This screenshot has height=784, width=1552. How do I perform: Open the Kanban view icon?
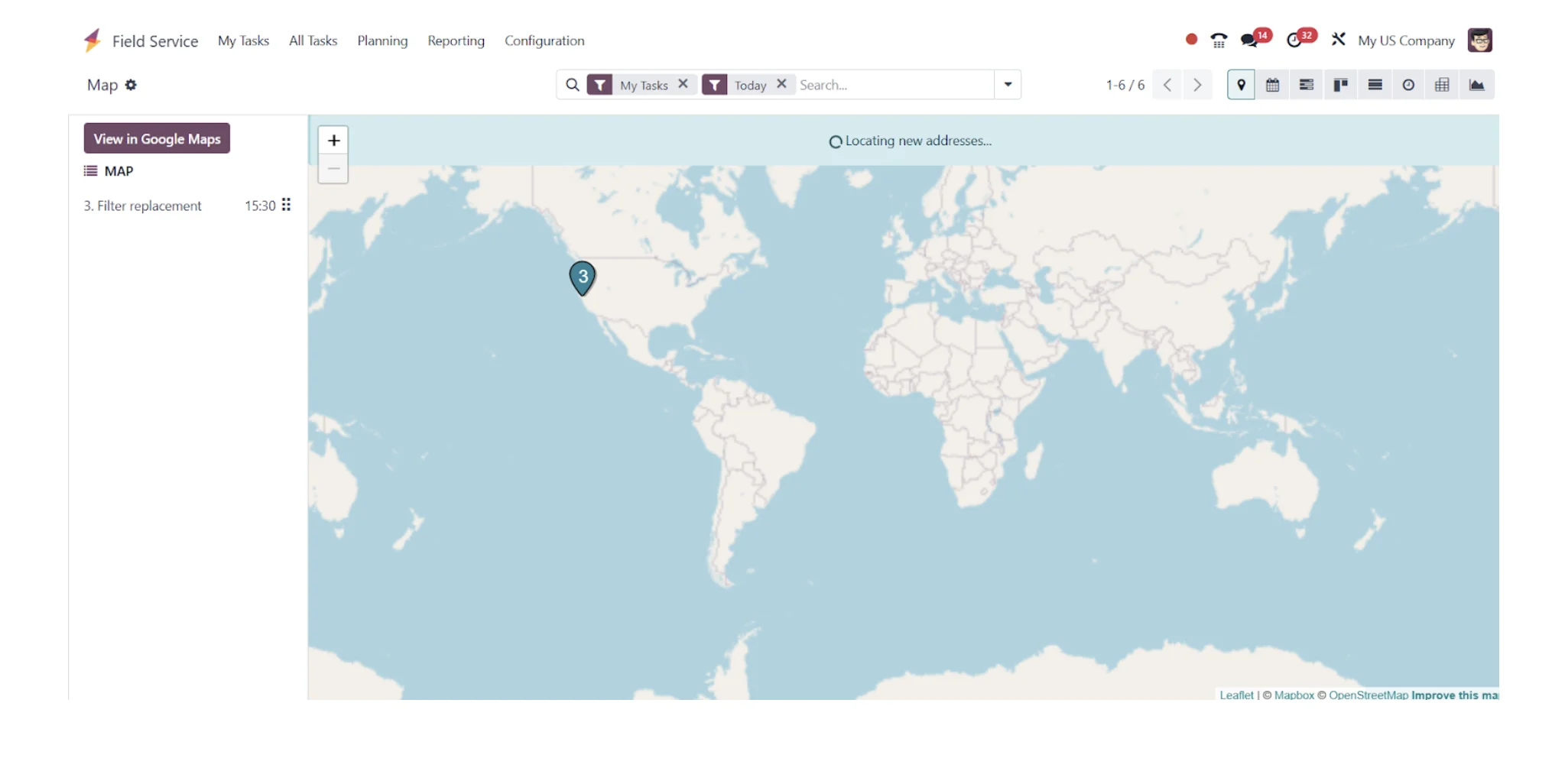click(1340, 85)
